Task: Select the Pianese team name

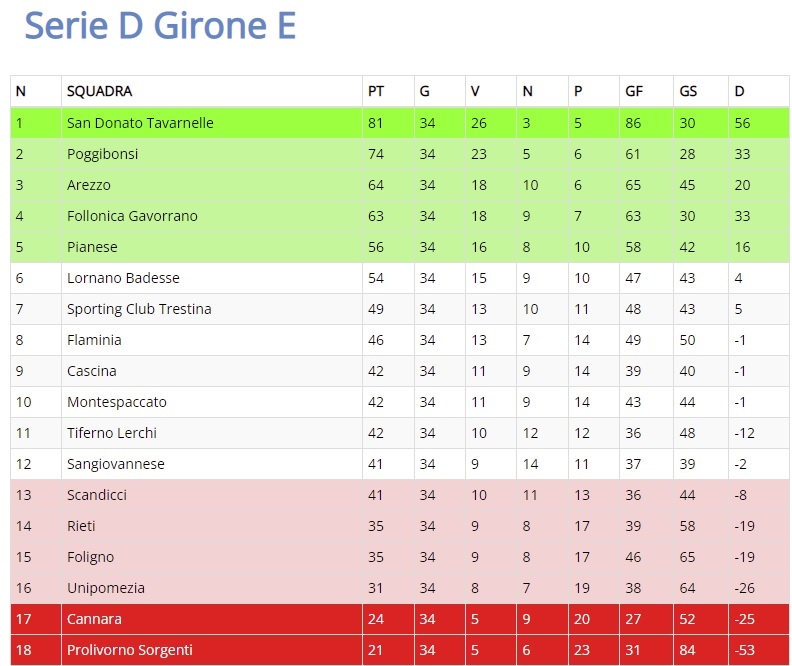Action: (x=92, y=247)
